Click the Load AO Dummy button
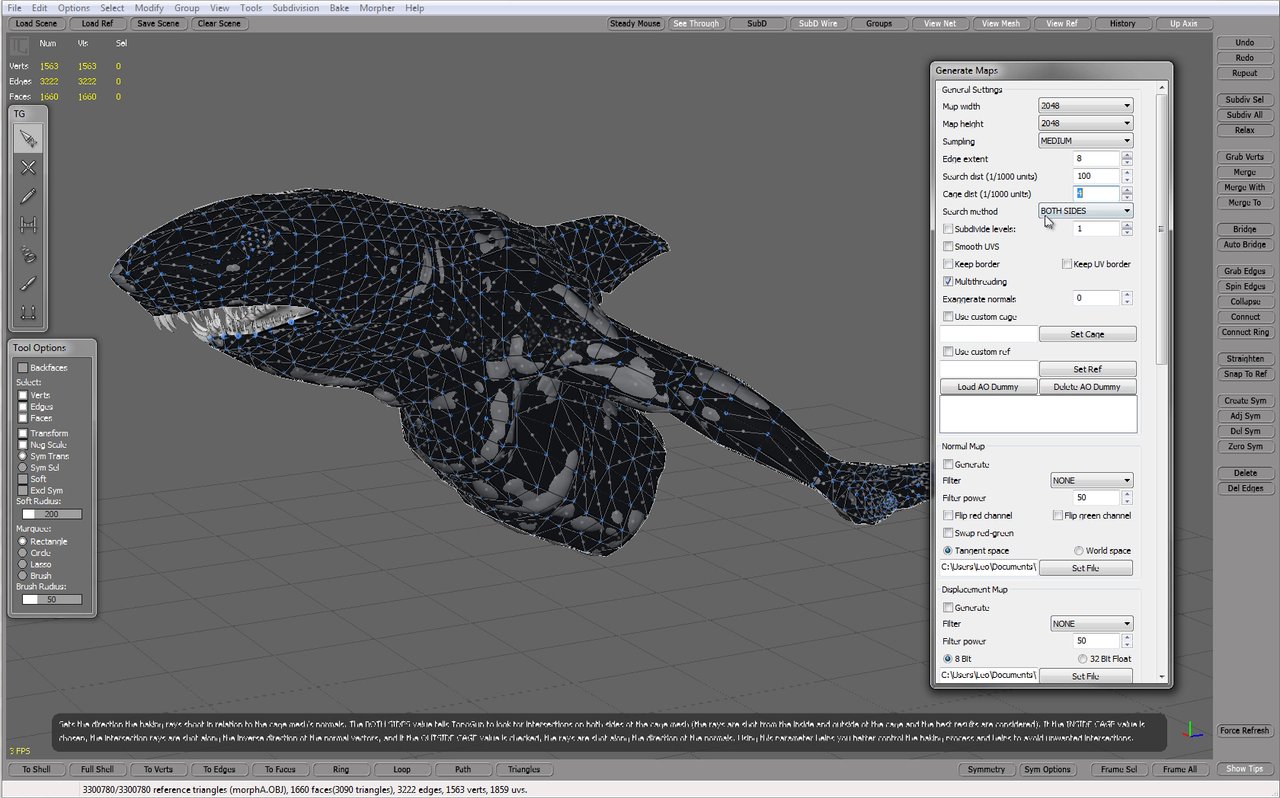Screen dimensions: 1280x798 pos(988,387)
